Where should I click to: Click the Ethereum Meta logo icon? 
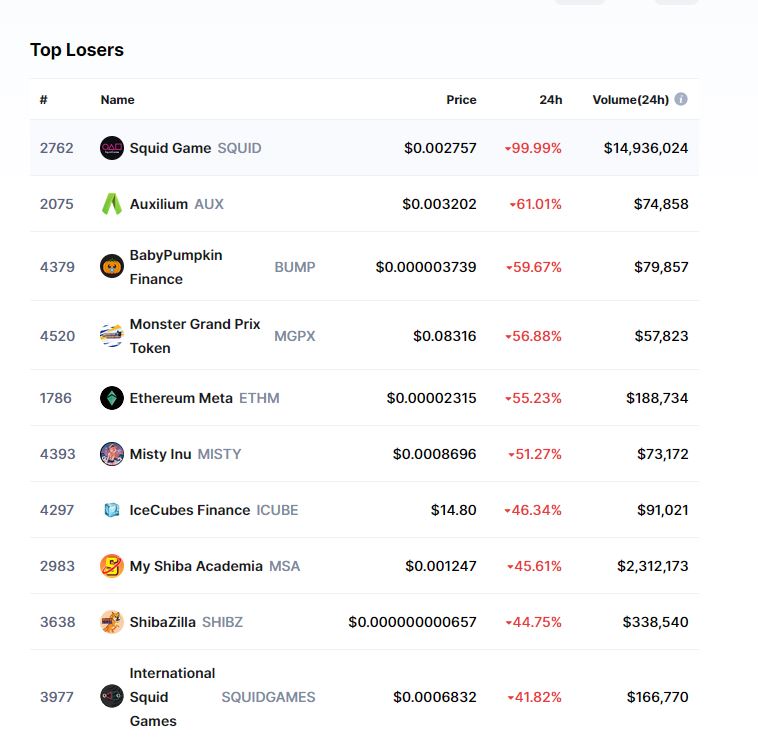(x=112, y=398)
